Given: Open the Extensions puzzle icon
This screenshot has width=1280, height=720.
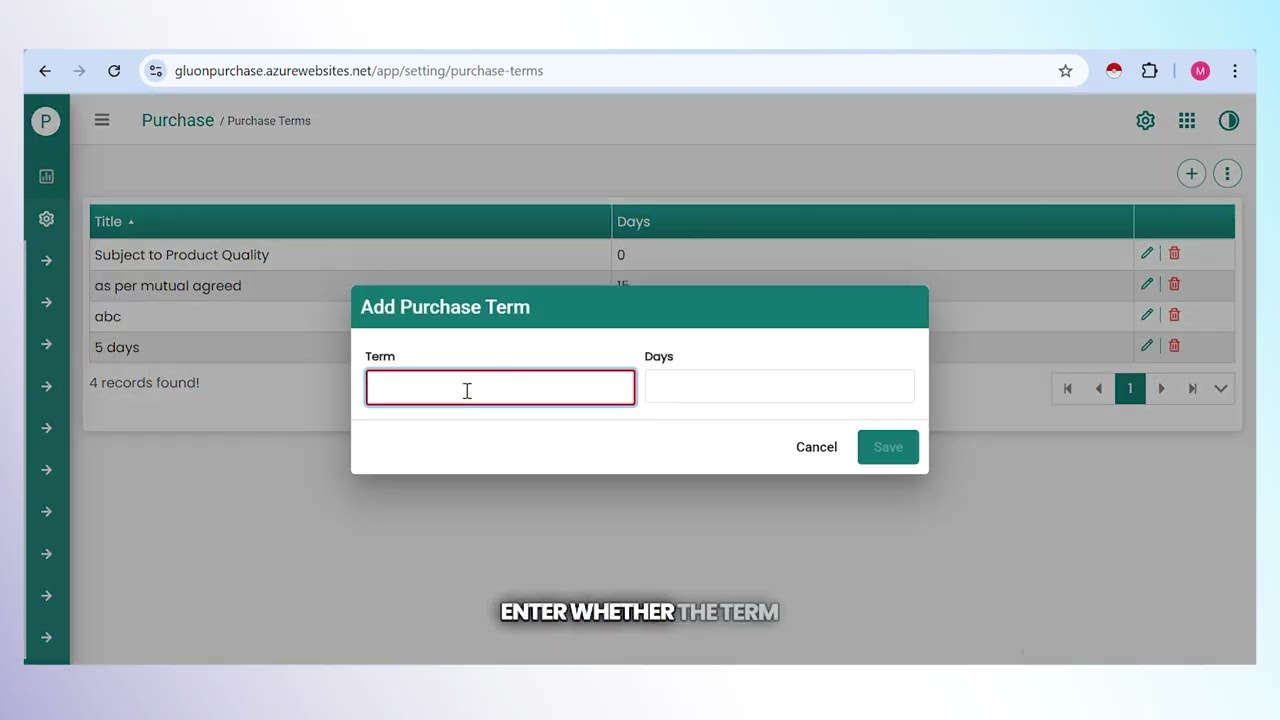Looking at the screenshot, I should 1149,71.
